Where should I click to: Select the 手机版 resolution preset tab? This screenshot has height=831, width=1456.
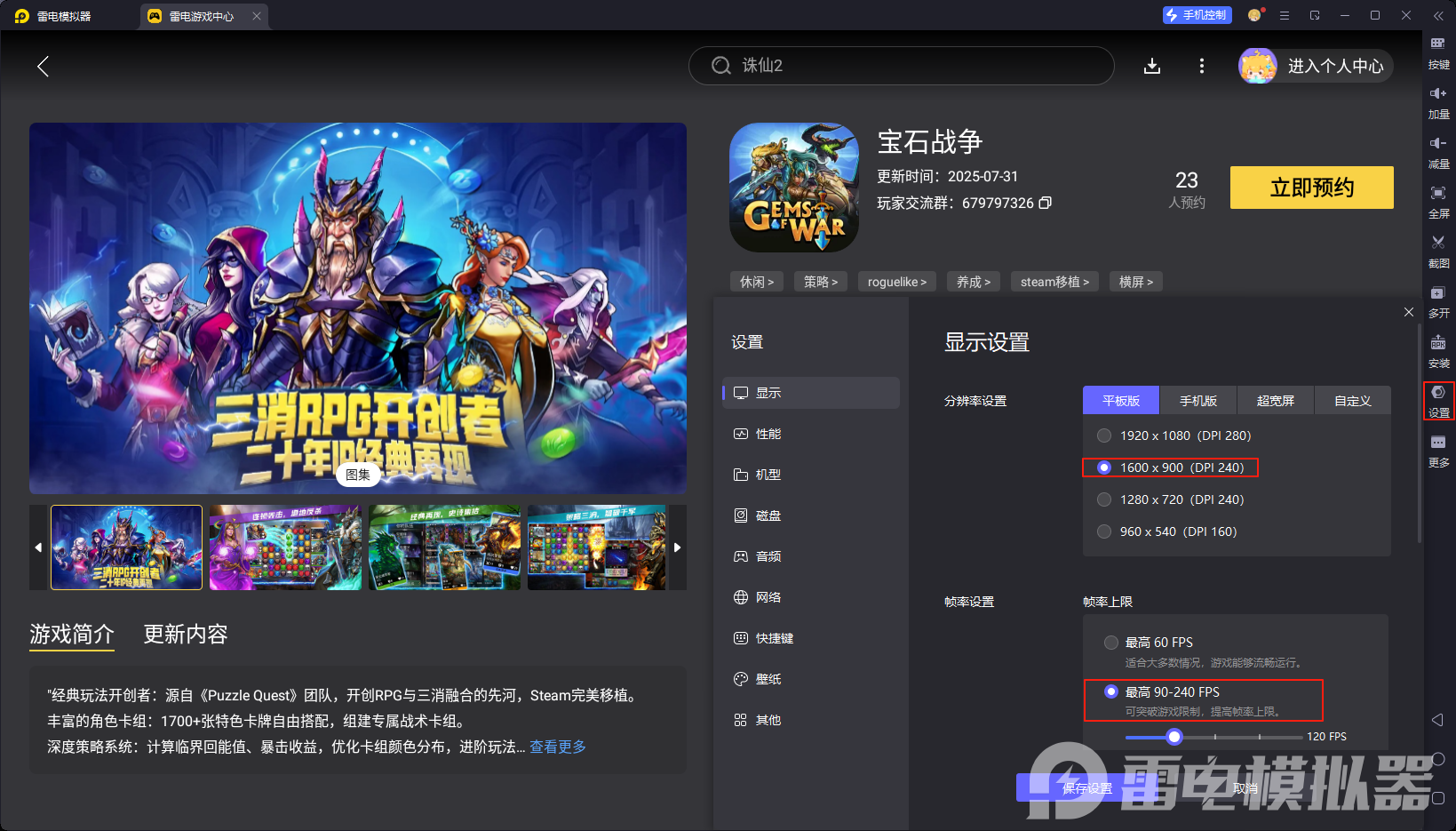[1197, 400]
